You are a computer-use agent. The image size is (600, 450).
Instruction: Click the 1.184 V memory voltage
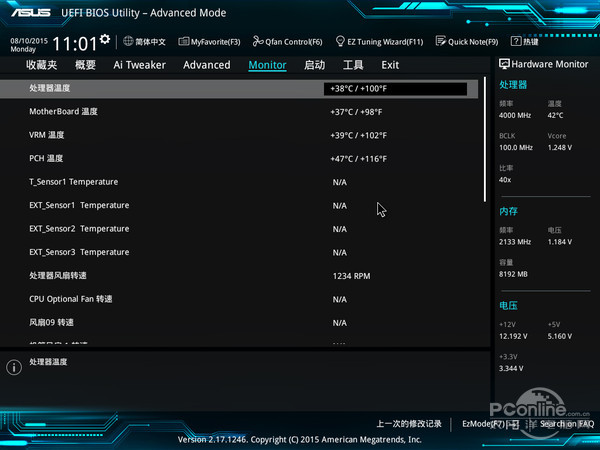click(x=559, y=242)
